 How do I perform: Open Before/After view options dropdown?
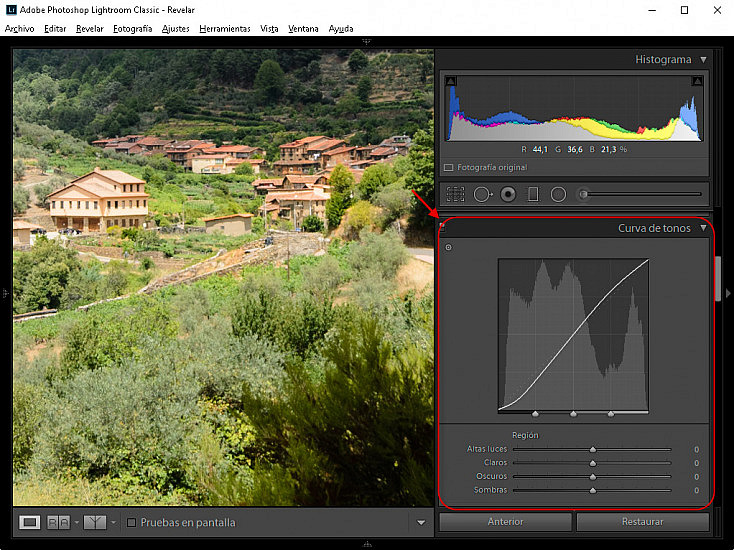coord(76,522)
